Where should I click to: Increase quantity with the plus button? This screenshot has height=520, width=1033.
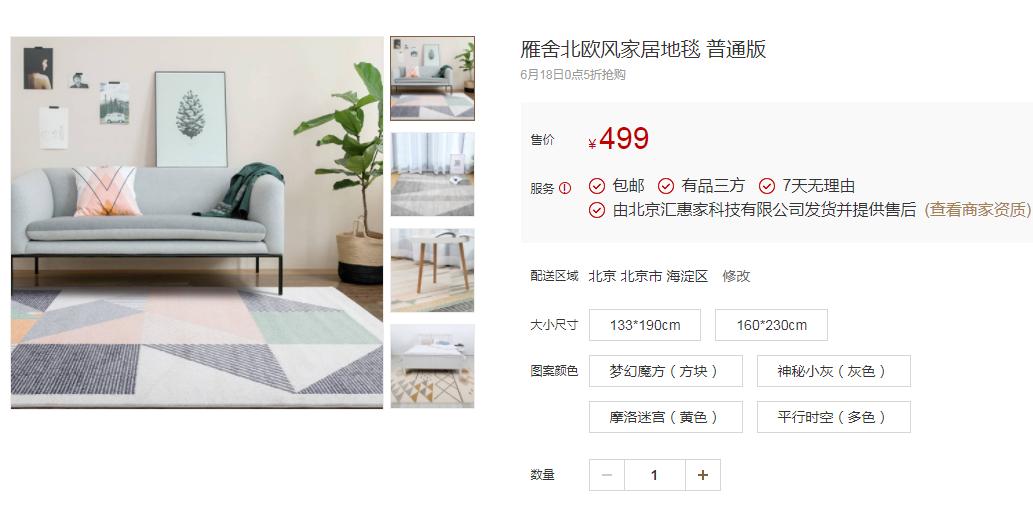pyautogui.click(x=703, y=475)
